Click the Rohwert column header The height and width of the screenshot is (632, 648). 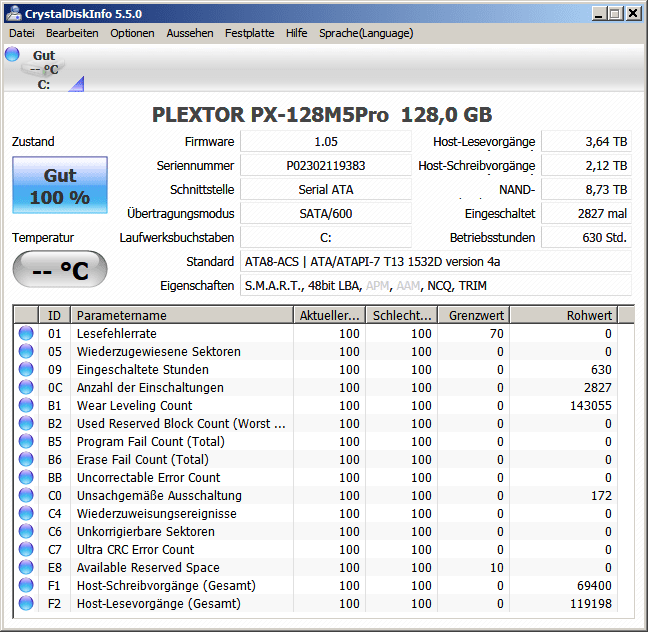pyautogui.click(x=564, y=315)
